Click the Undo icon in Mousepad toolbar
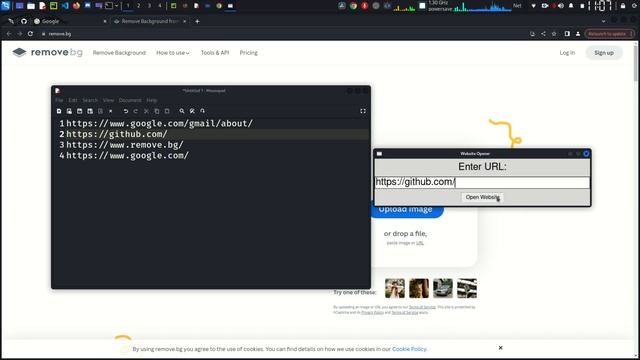This screenshot has height=360, width=640. (x=126, y=111)
